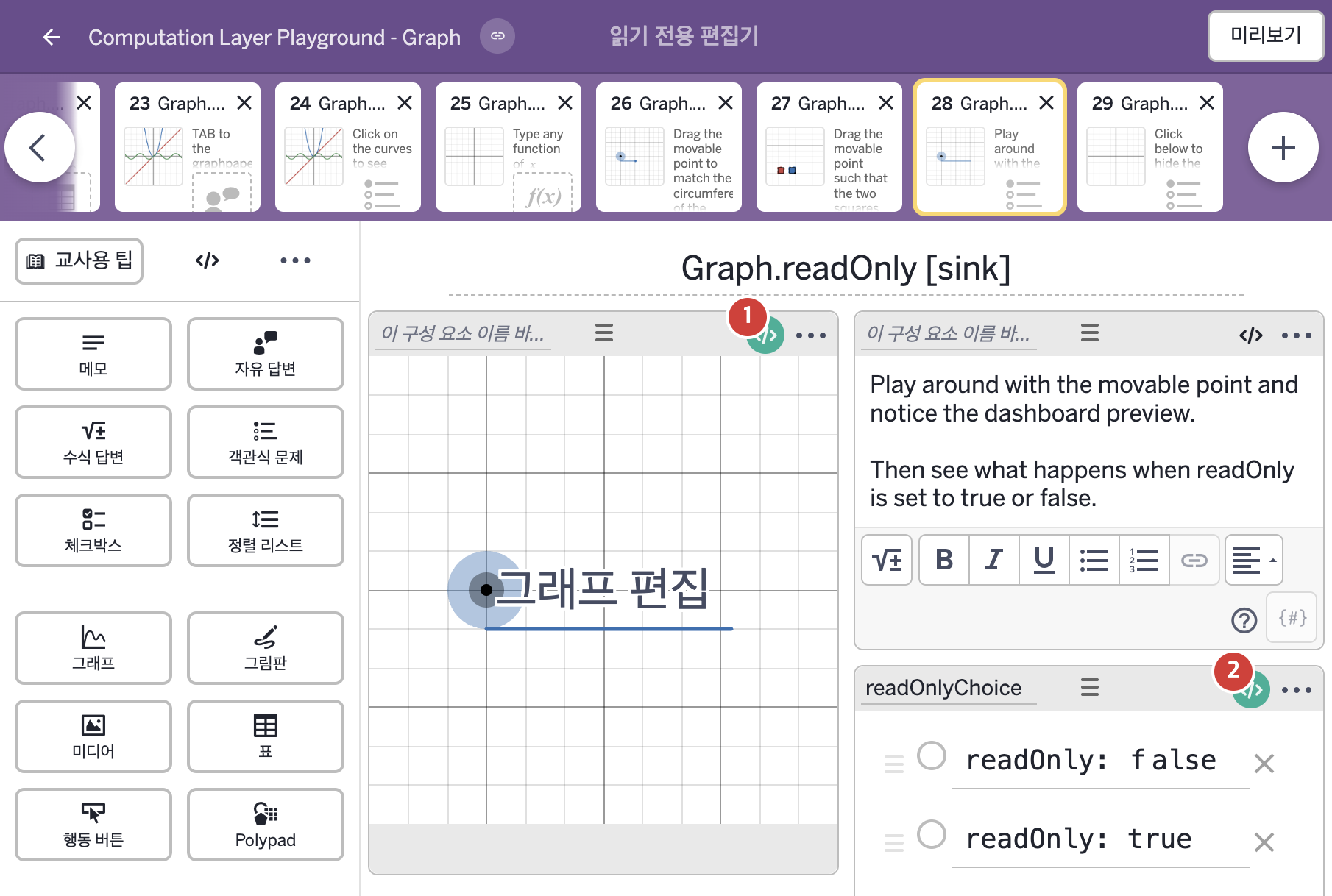Select the highlighted screen 28 Graph tab
The image size is (1332, 896).
[x=990, y=147]
